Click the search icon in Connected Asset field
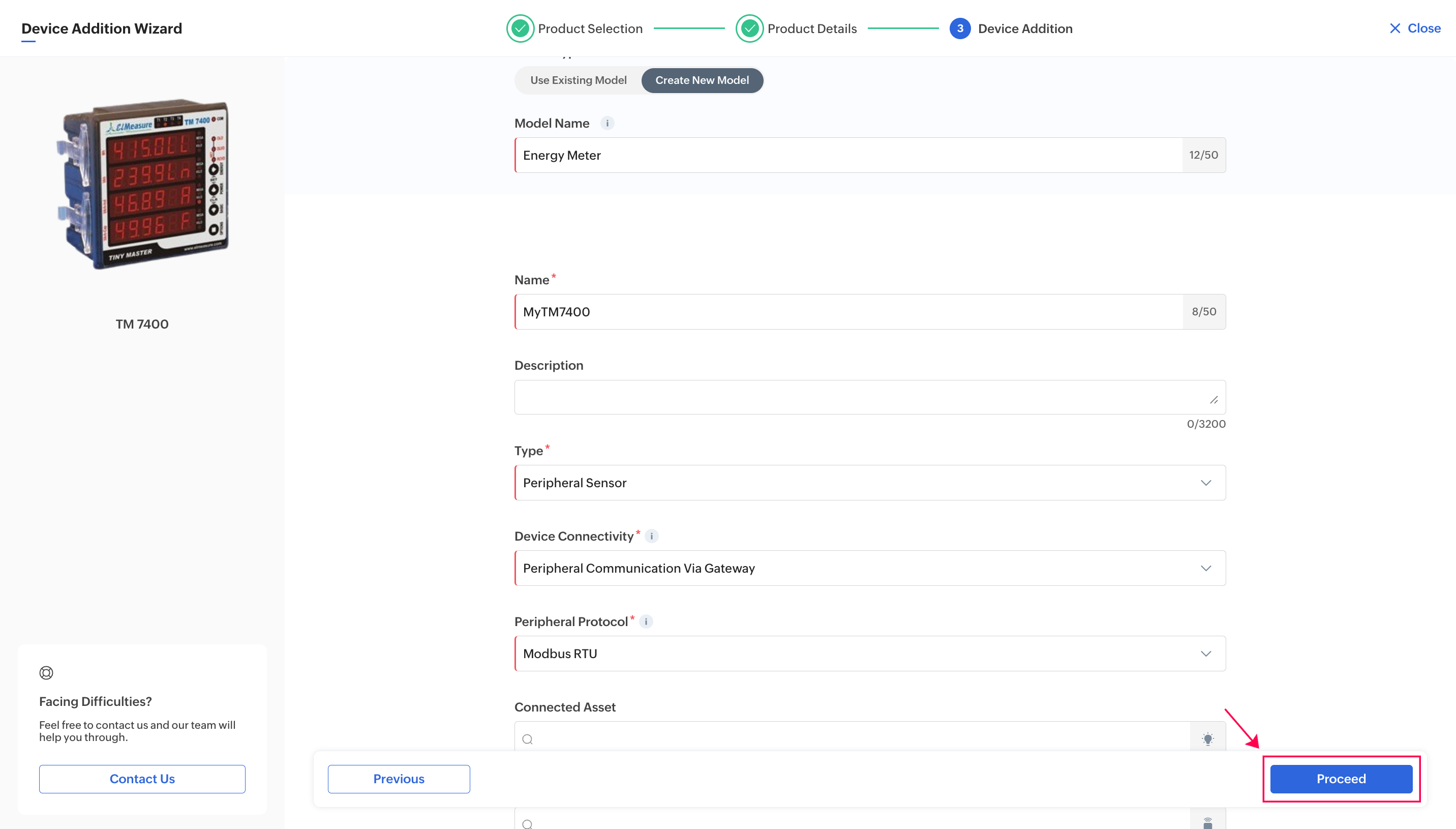 click(527, 739)
